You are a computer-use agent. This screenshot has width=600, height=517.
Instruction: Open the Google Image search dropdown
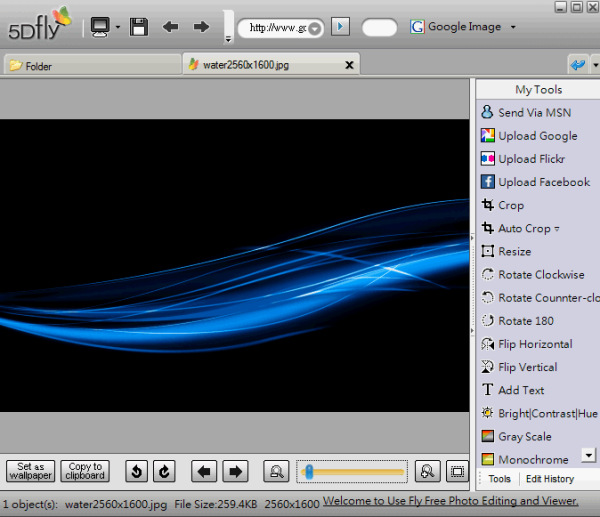513,27
